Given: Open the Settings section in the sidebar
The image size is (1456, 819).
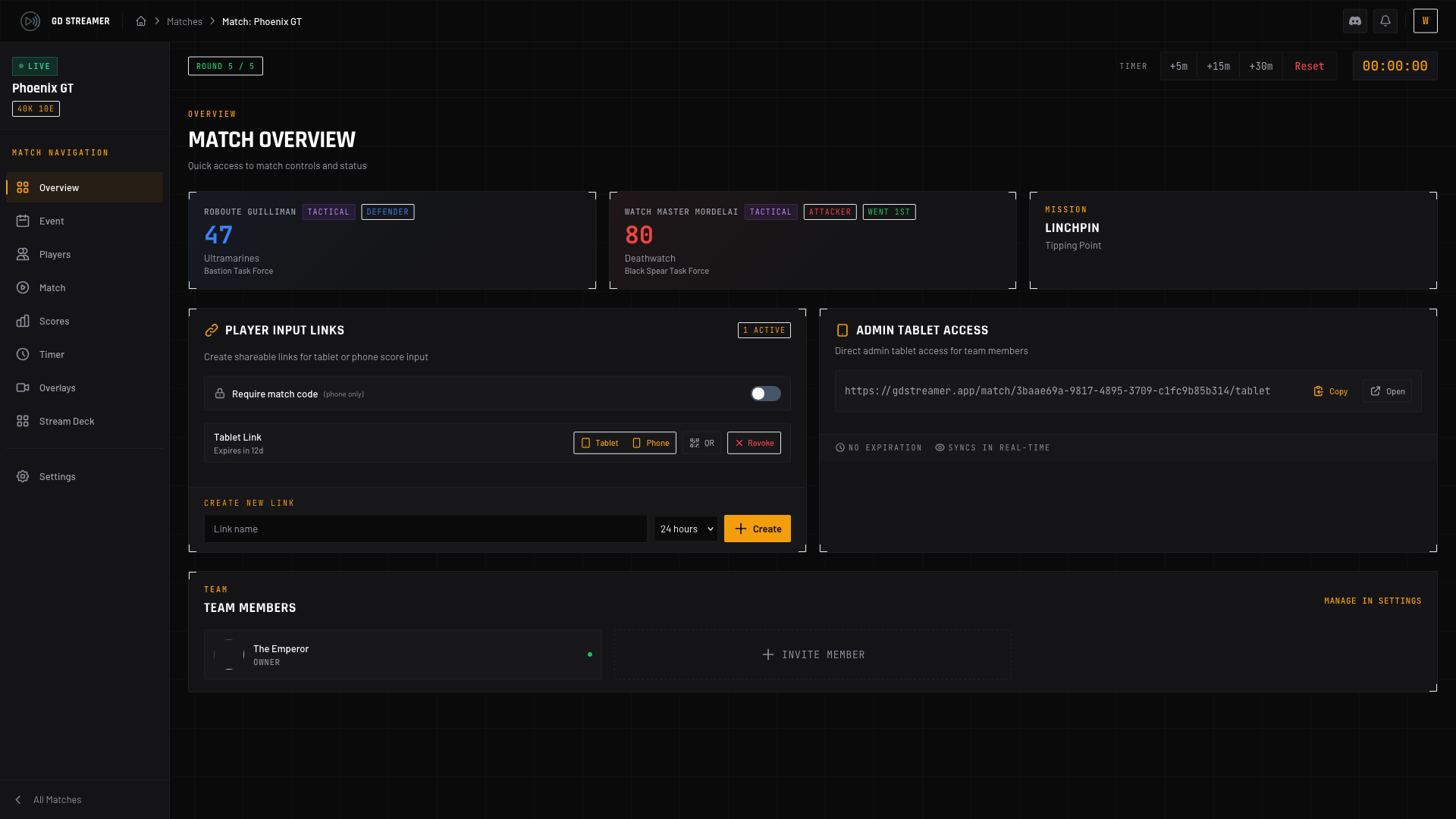Looking at the screenshot, I should point(57,476).
